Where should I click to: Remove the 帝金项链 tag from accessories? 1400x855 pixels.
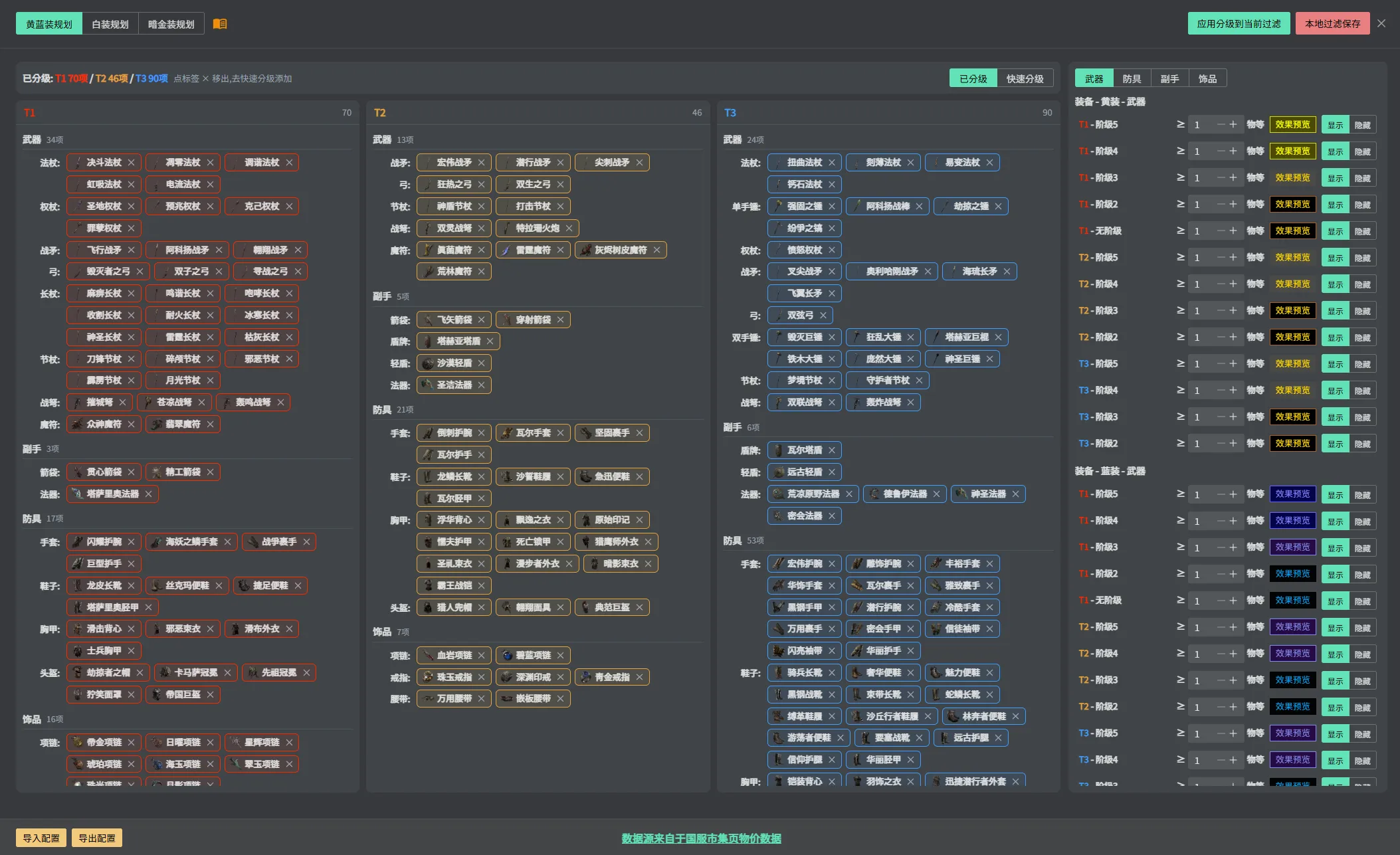[132, 743]
